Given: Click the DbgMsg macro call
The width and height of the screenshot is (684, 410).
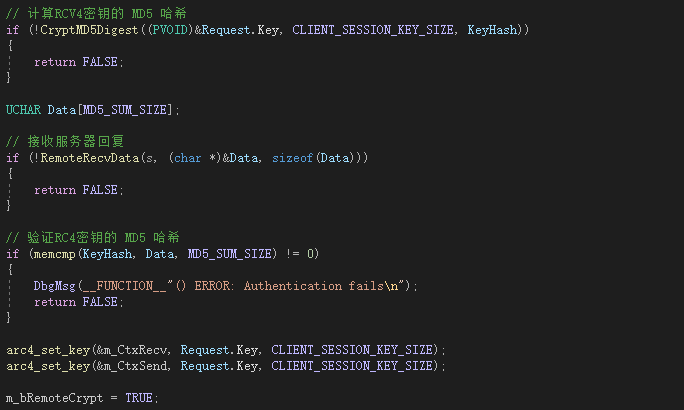Looking at the screenshot, I should [55, 286].
